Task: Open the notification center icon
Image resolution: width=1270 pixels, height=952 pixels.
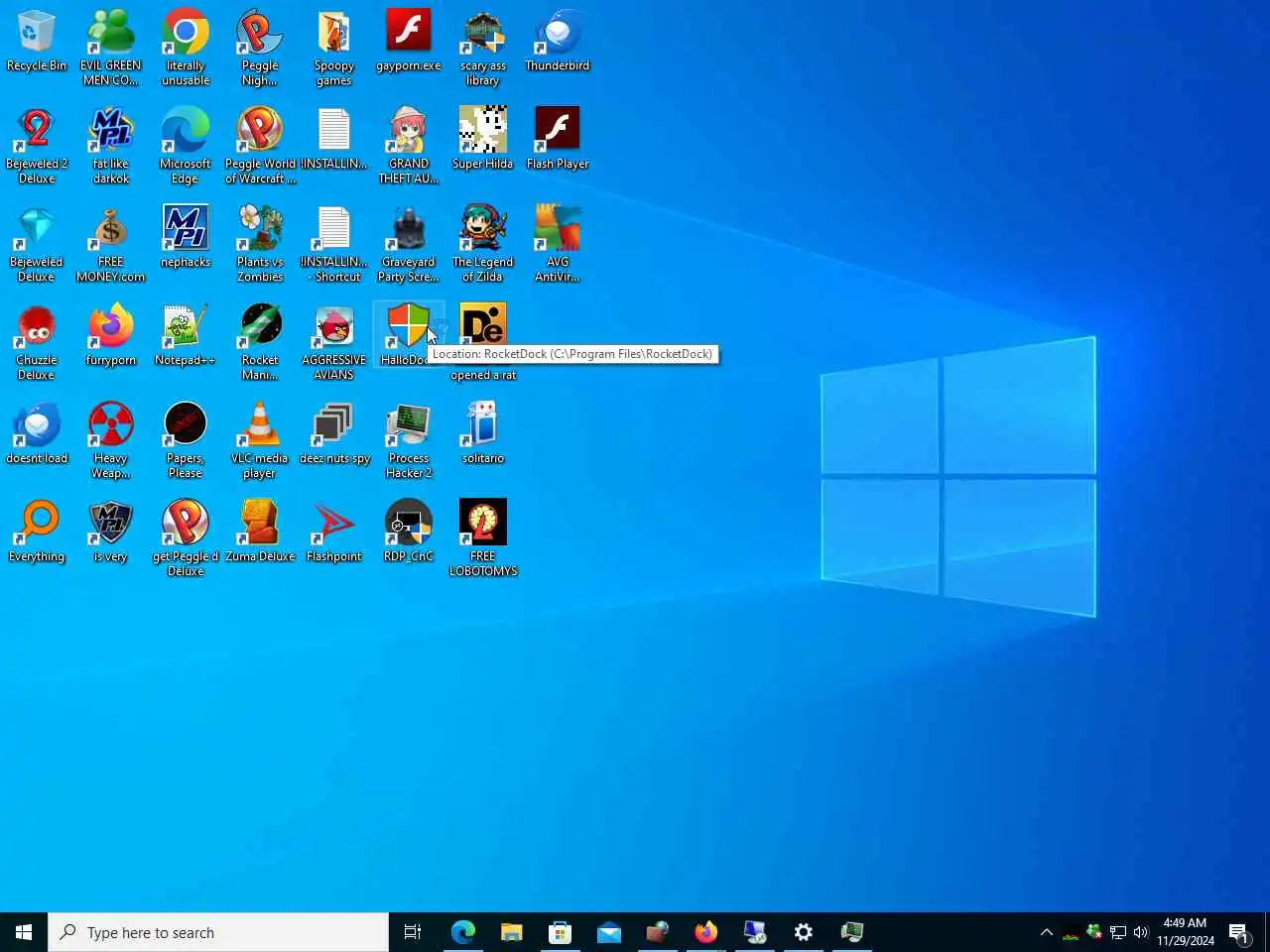Action: (x=1239, y=932)
